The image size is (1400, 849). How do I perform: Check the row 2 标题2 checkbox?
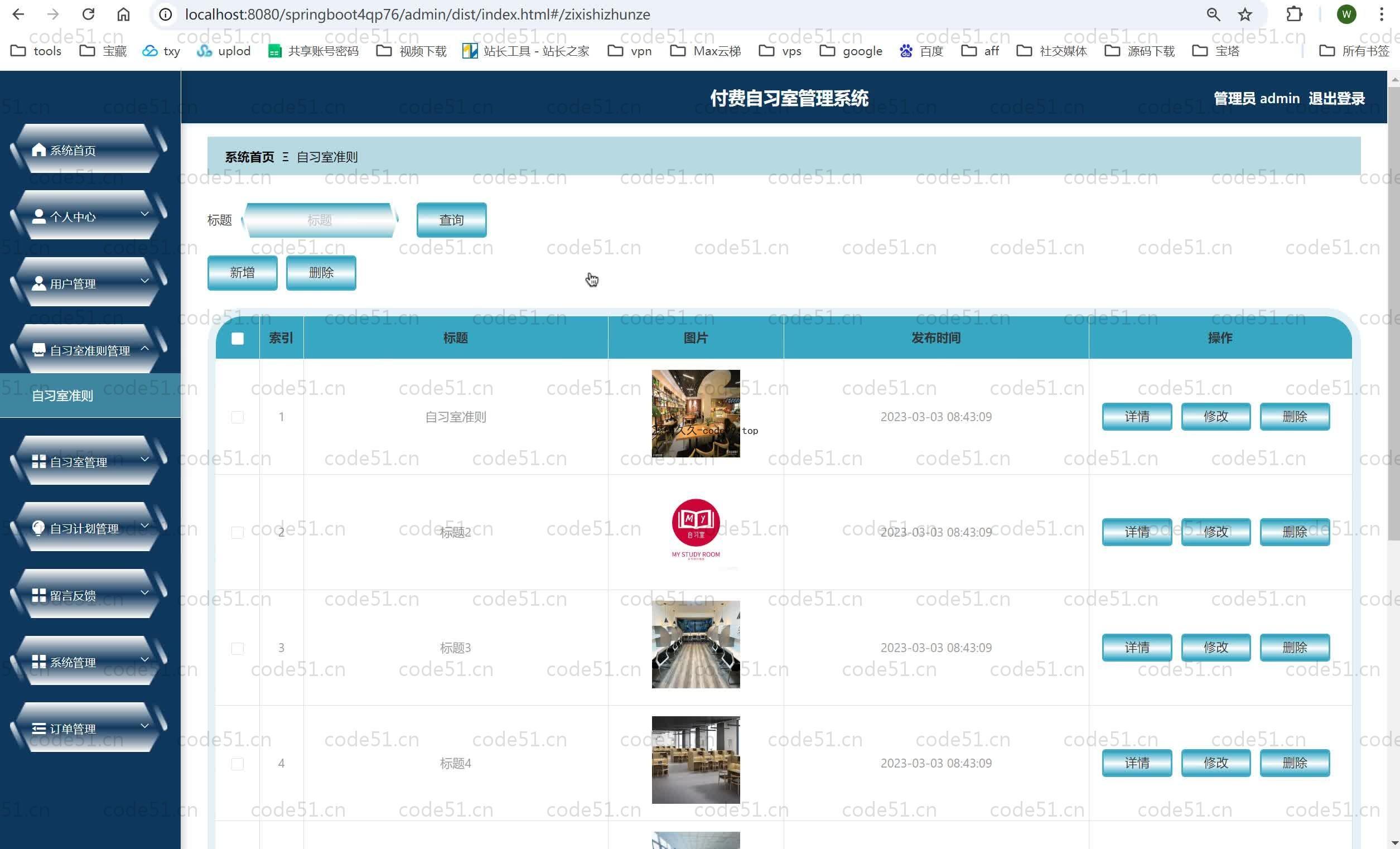[x=238, y=533]
